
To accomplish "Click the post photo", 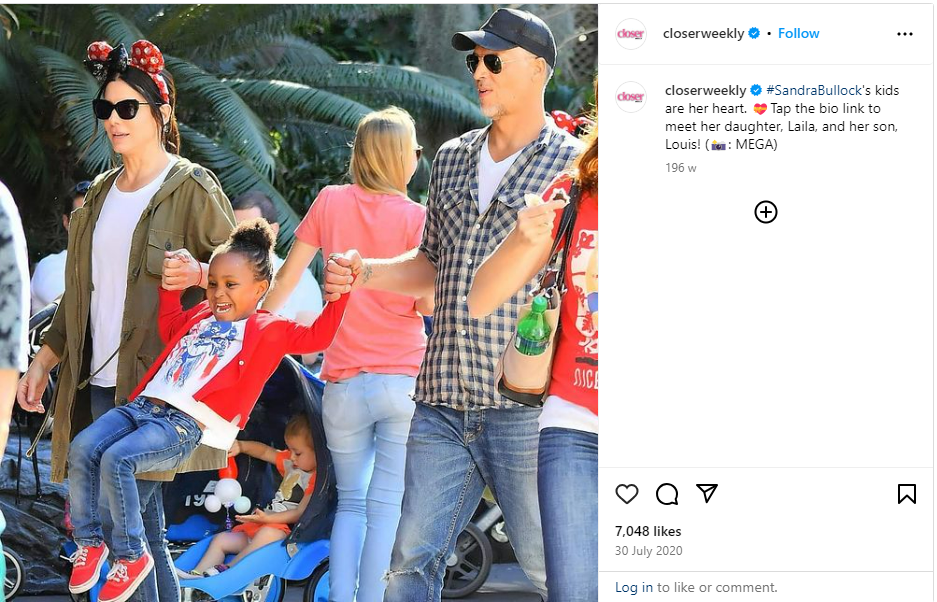I will [299, 302].
